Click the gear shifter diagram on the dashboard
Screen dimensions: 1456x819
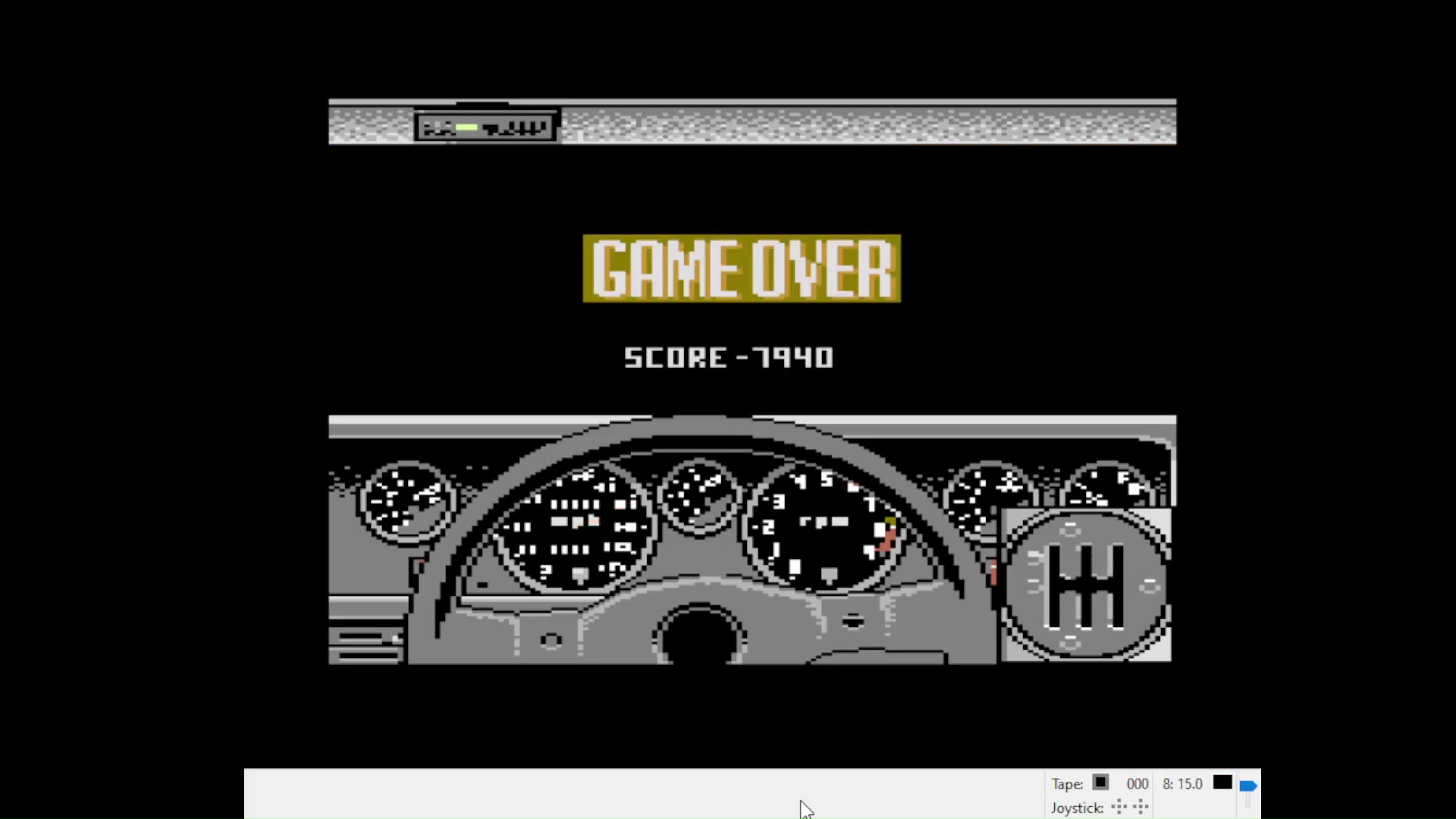click(1086, 588)
